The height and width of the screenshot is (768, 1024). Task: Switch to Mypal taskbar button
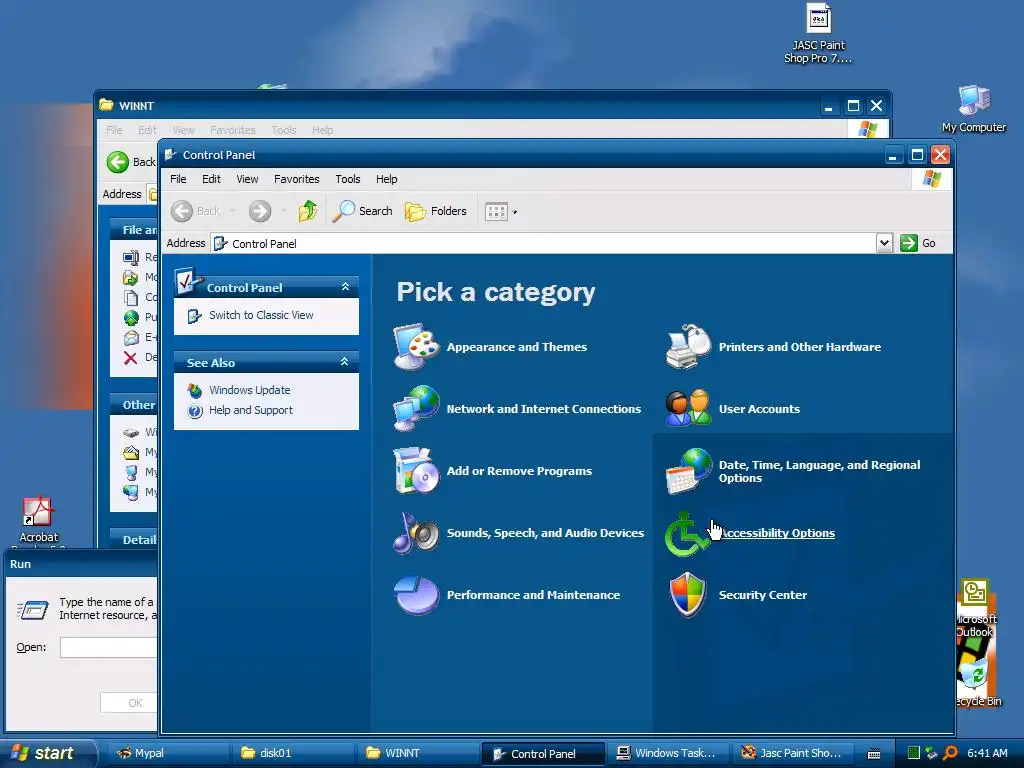click(x=167, y=753)
